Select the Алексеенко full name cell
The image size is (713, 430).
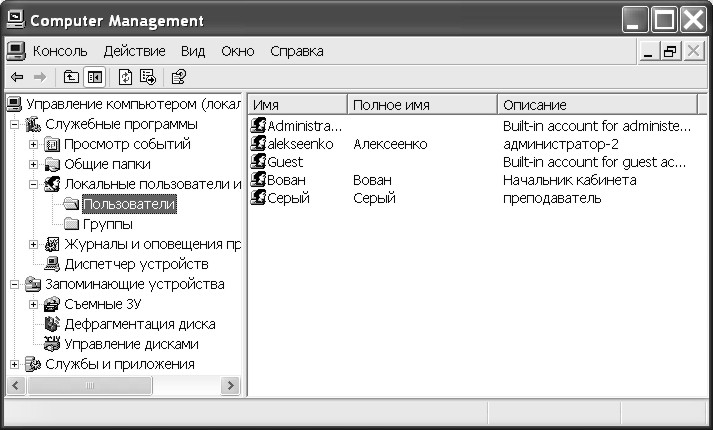[390, 144]
